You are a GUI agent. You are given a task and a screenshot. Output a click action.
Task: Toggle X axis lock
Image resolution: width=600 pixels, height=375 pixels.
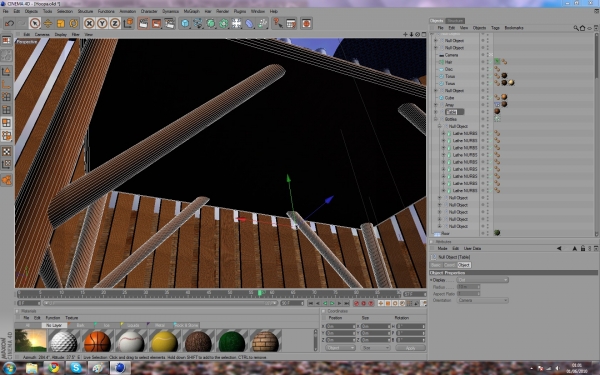click(x=89, y=23)
